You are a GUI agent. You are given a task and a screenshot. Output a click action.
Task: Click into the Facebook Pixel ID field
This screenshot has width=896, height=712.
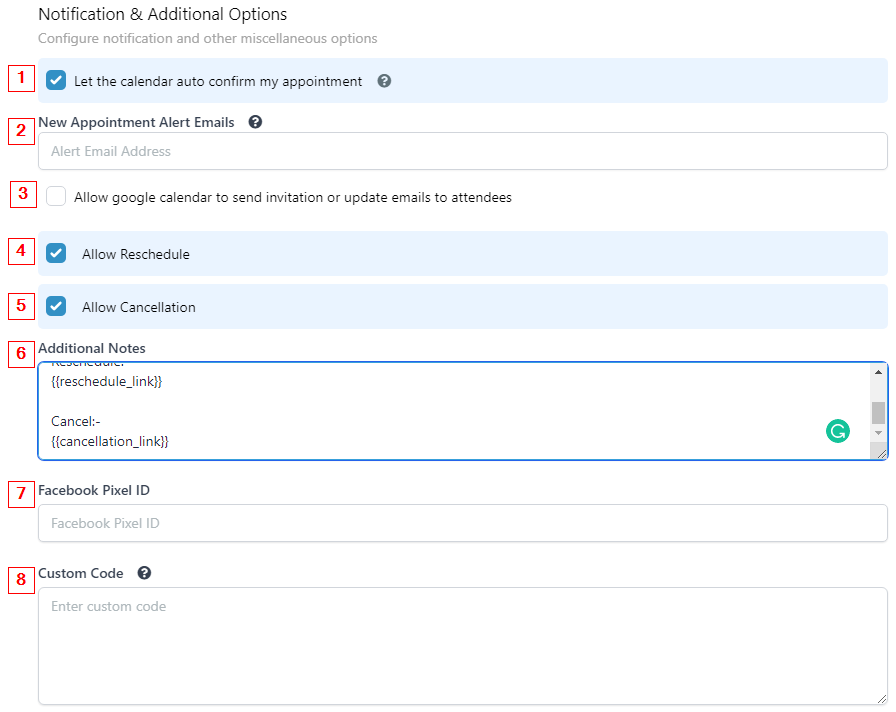pos(462,523)
